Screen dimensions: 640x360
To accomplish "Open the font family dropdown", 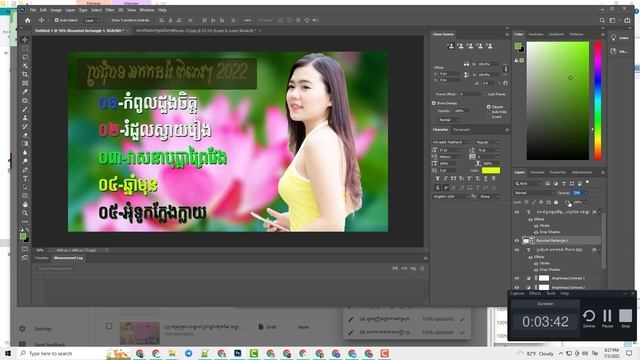I will click(451, 142).
